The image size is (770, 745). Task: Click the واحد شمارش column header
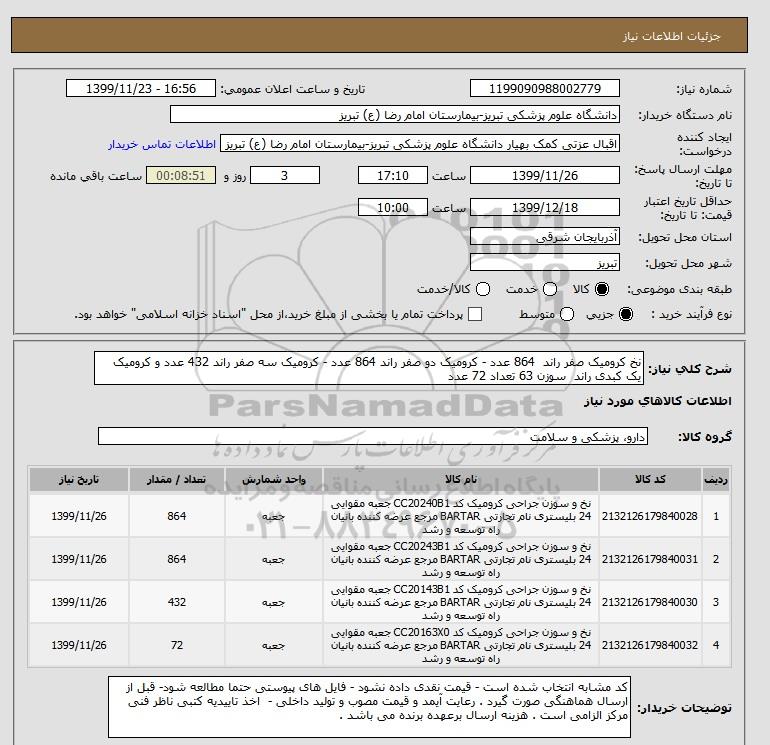coord(274,479)
